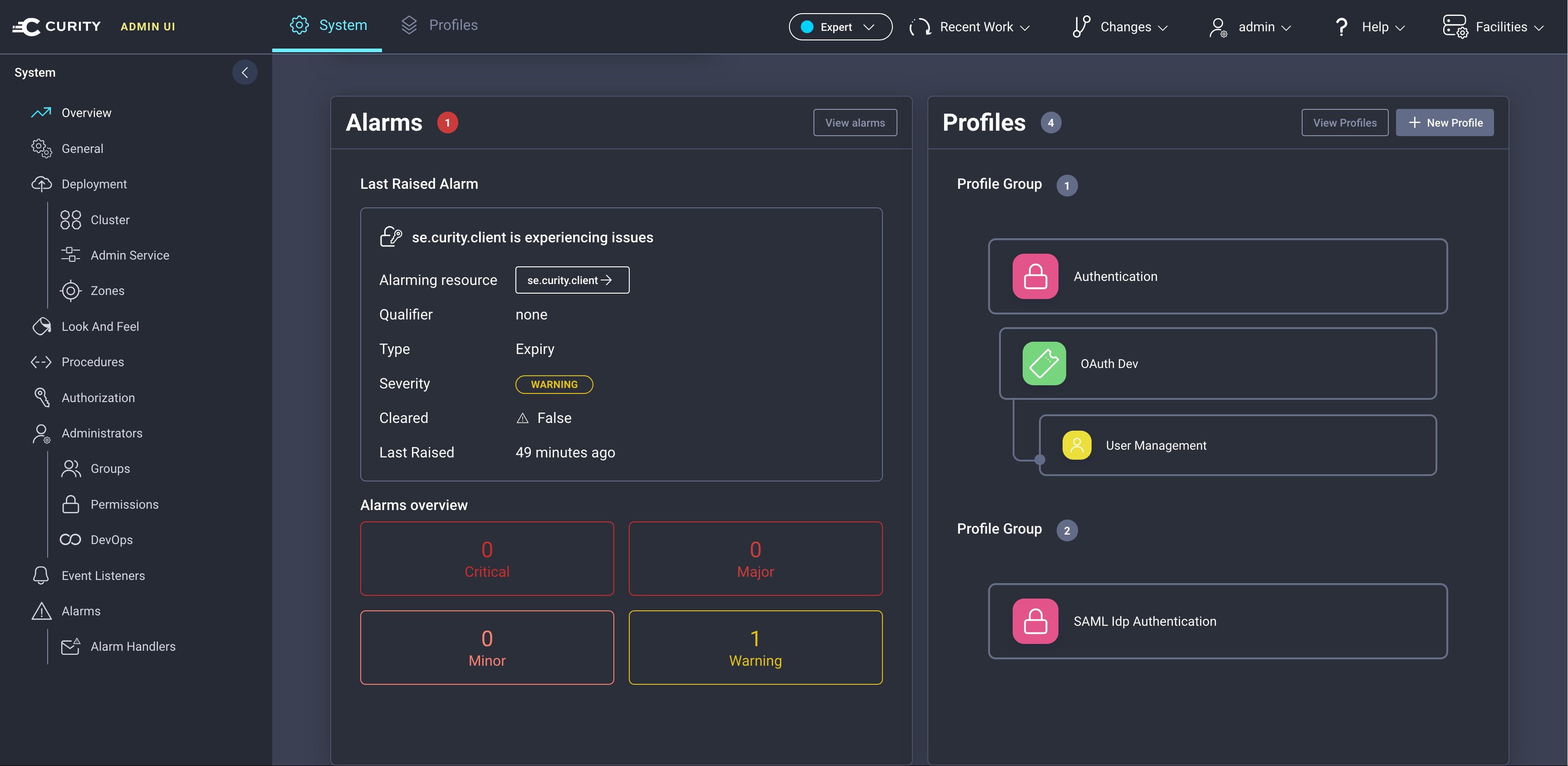This screenshot has width=1568, height=766.
Task: Open the Changes dropdown menu
Action: (x=1120, y=27)
